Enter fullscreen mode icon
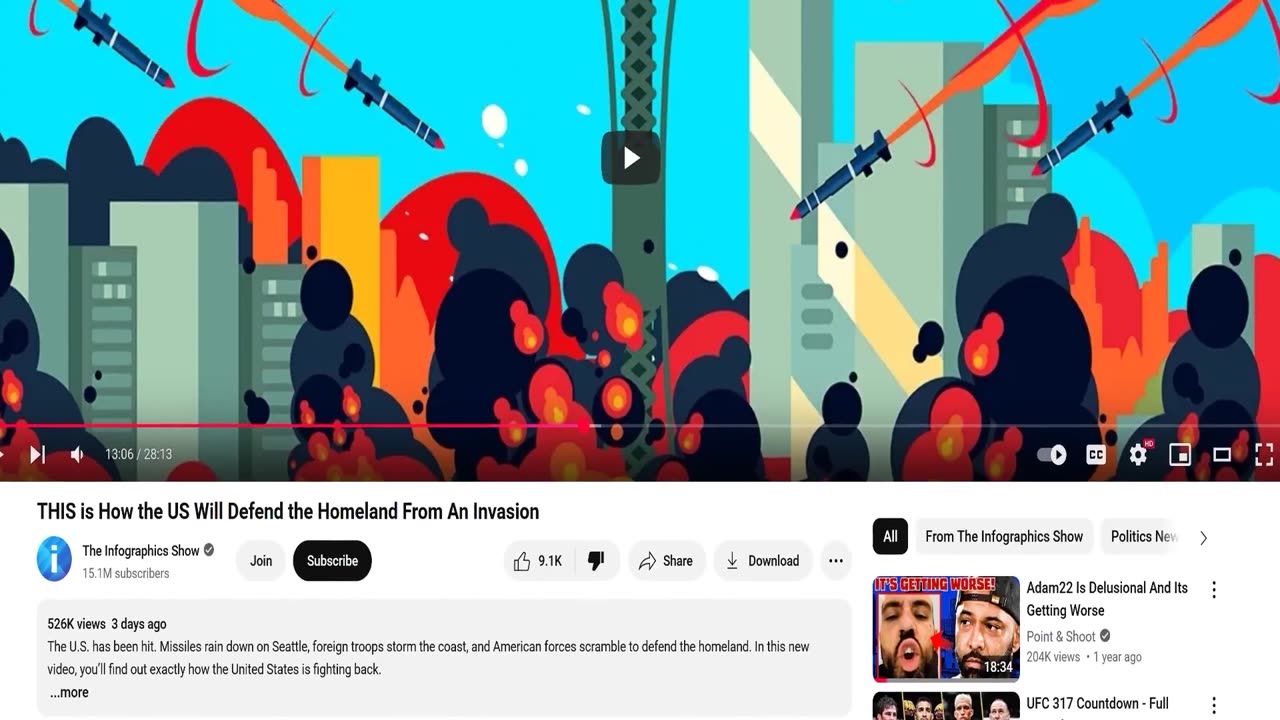The image size is (1280, 720). pyautogui.click(x=1263, y=455)
